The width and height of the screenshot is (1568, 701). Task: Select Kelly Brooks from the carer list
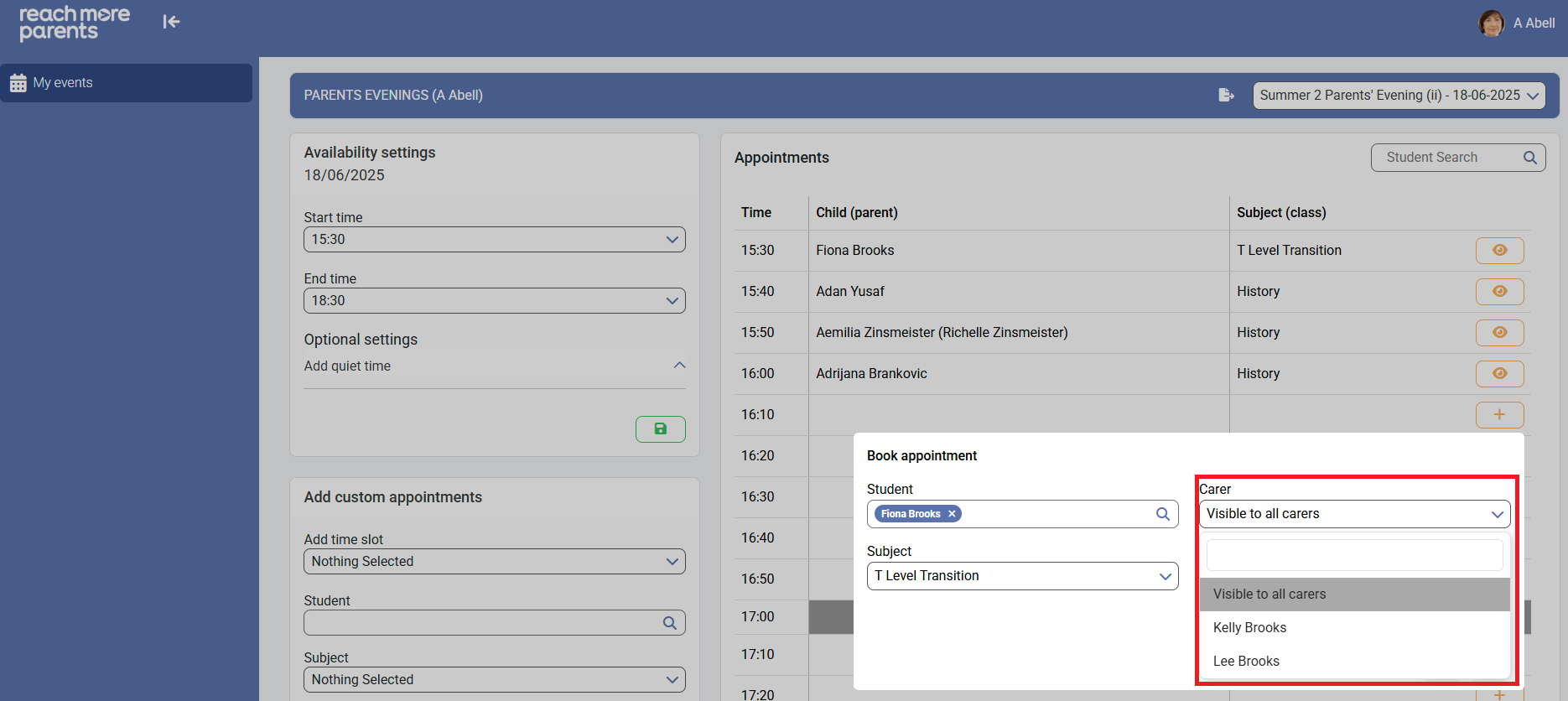click(1249, 628)
